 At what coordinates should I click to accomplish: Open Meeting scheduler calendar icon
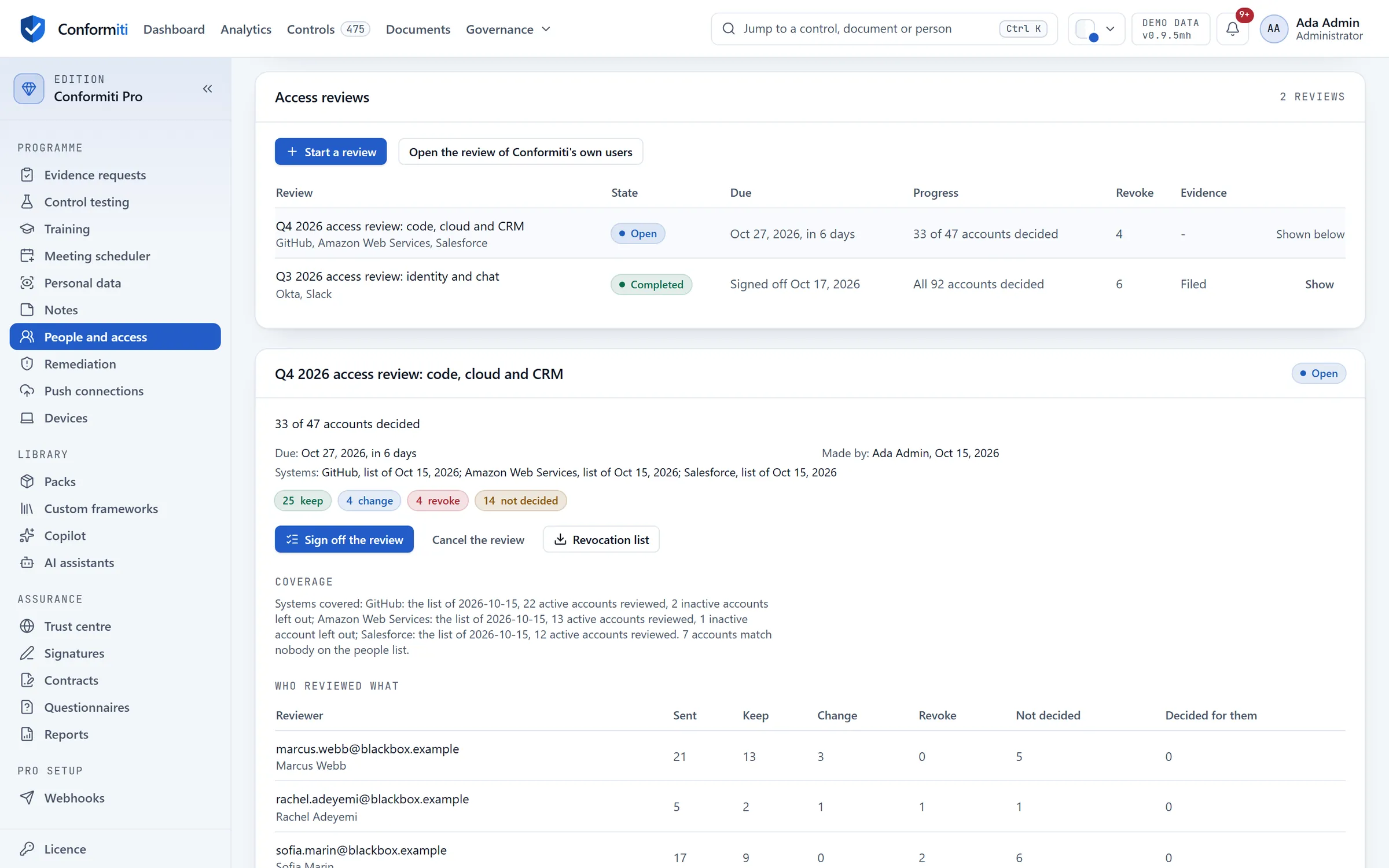pos(27,255)
